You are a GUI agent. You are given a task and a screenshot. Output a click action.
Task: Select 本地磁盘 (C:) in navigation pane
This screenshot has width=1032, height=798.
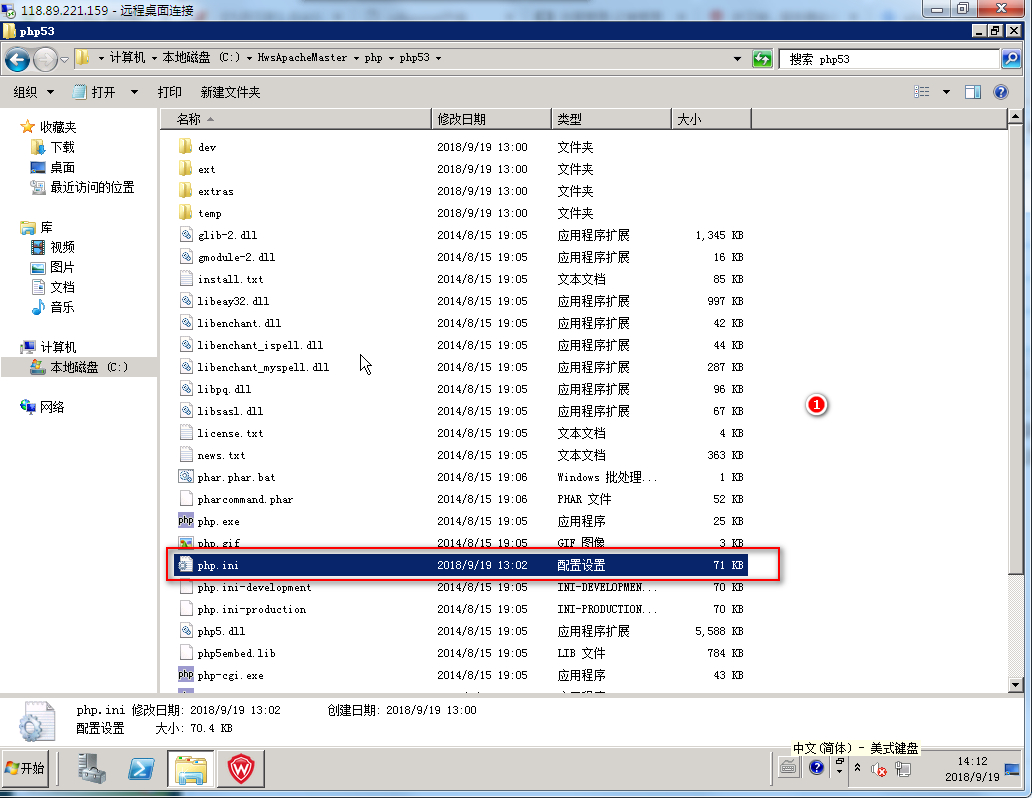[89, 367]
